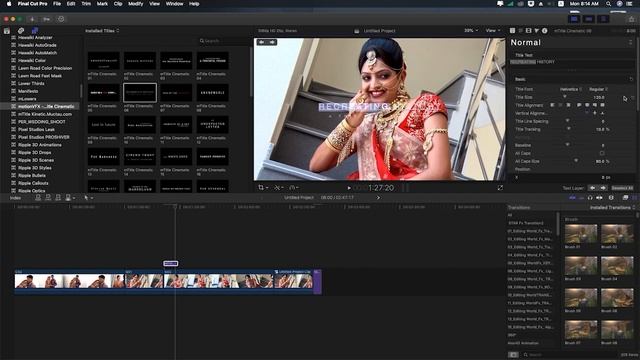Go to previous text layer arrow
The width and height of the screenshot is (640, 360).
pyautogui.click(x=592, y=188)
